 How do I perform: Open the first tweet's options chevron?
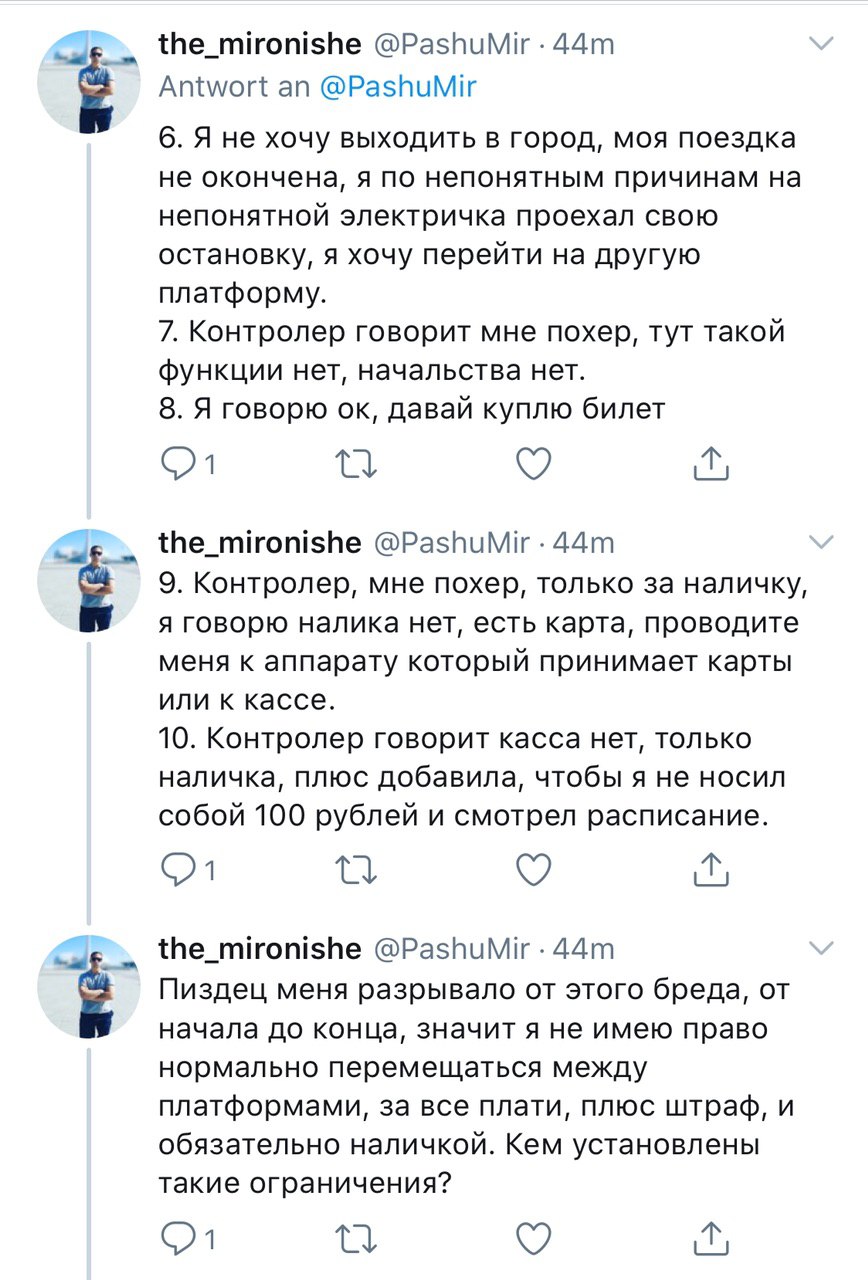pyautogui.click(x=820, y=44)
